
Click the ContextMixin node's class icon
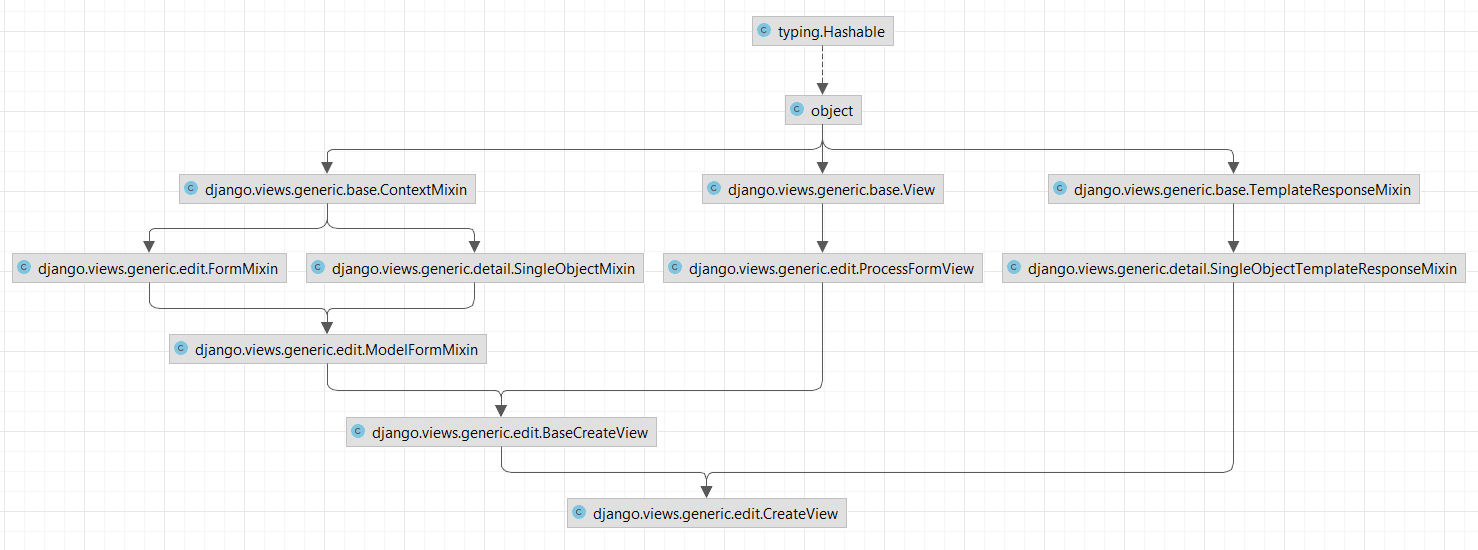click(192, 189)
